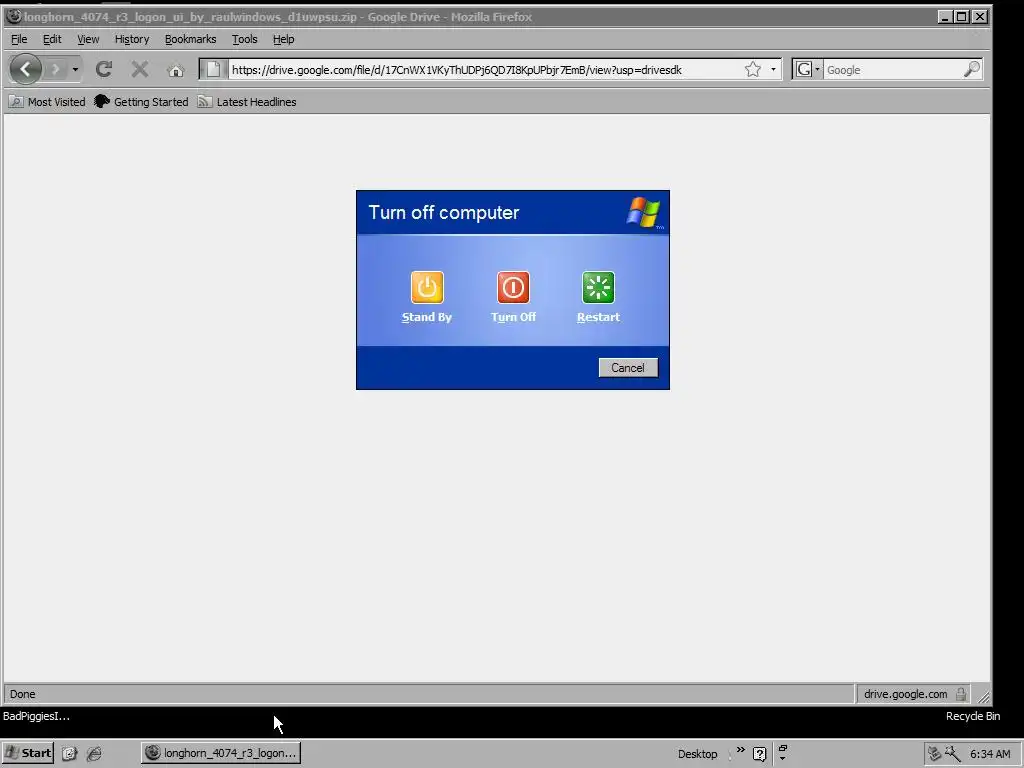Open the Tools menu

tap(244, 39)
